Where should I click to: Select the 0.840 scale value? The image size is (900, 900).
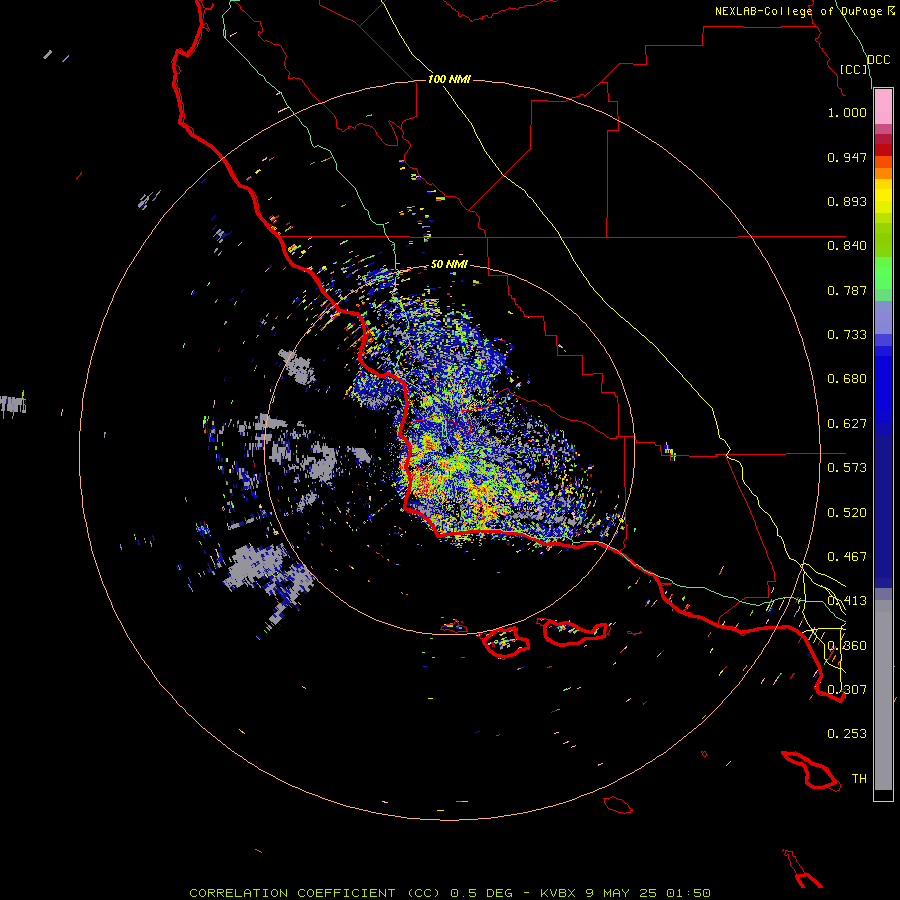[847, 246]
